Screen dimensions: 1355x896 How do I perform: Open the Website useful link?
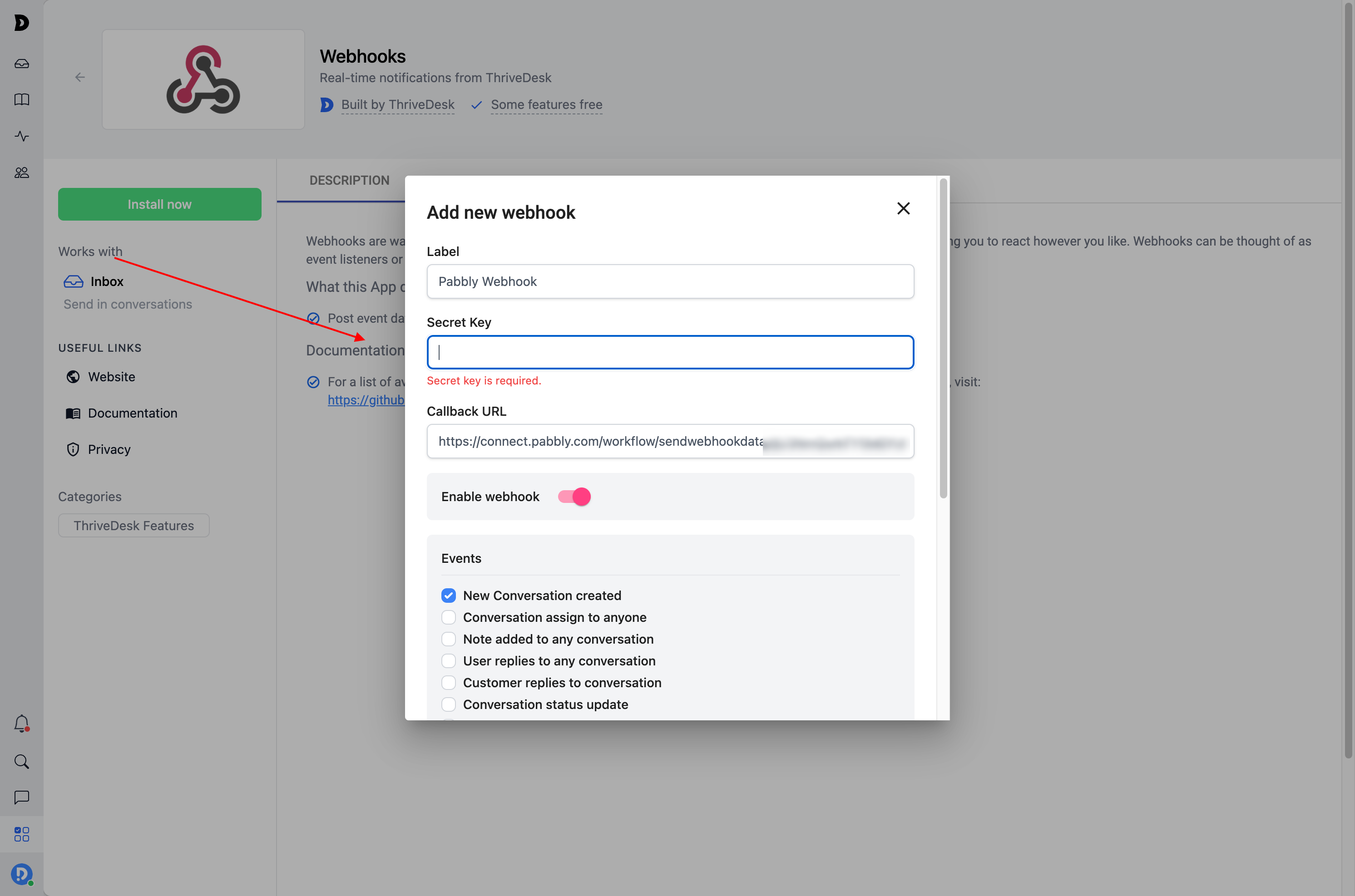pyautogui.click(x=111, y=377)
